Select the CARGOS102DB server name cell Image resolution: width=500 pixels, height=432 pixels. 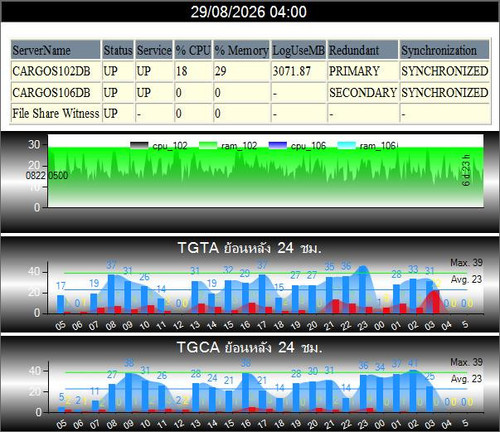(x=55, y=71)
